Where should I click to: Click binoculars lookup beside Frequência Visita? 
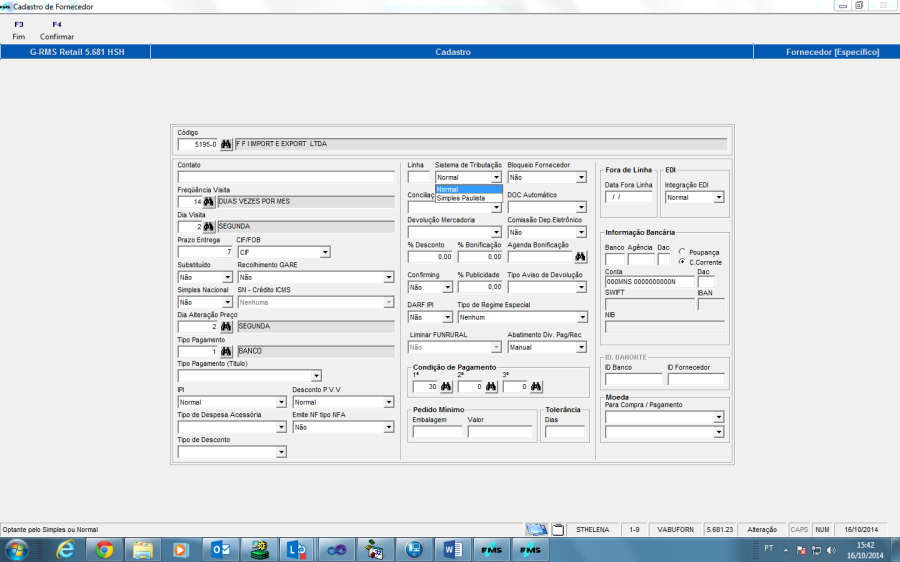tap(209, 201)
